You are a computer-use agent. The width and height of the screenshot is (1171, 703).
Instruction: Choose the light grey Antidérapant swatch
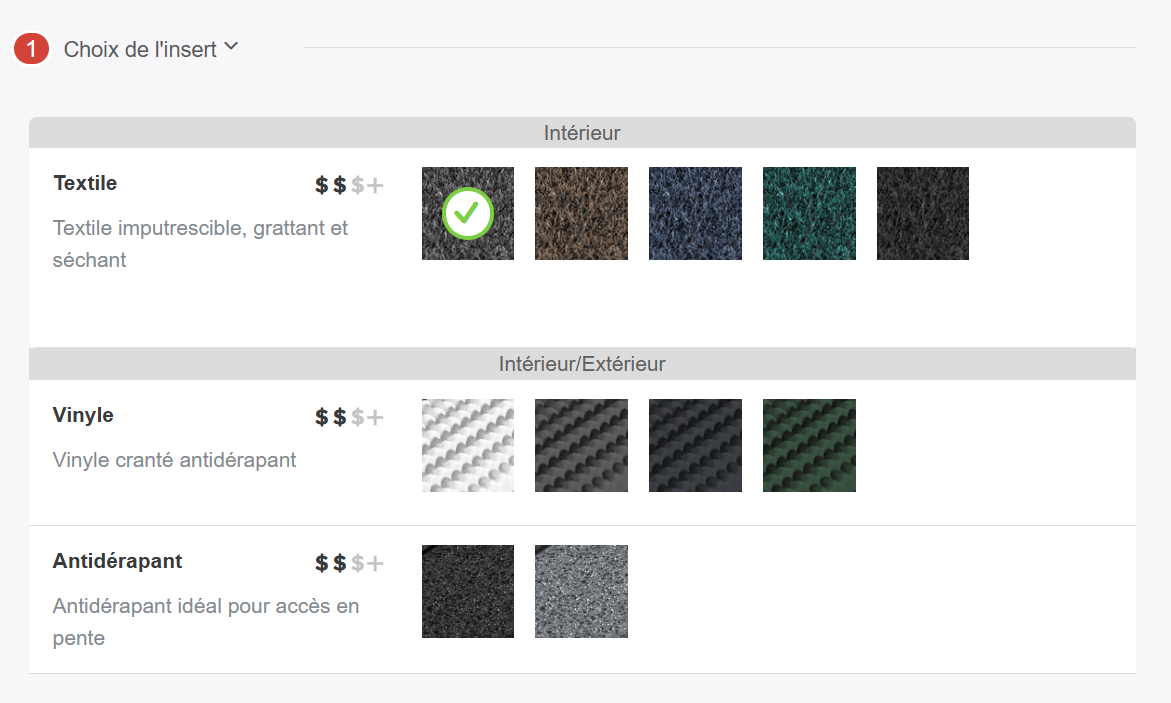[x=581, y=591]
